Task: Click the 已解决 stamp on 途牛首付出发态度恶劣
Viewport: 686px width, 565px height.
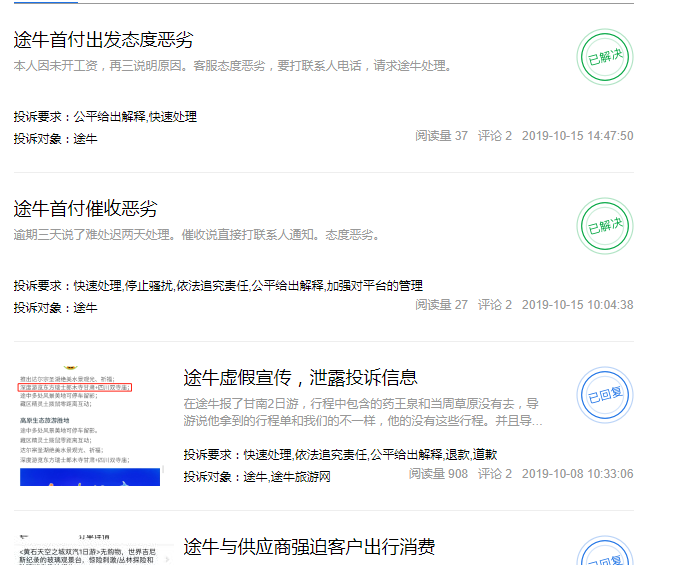Action: [605, 56]
